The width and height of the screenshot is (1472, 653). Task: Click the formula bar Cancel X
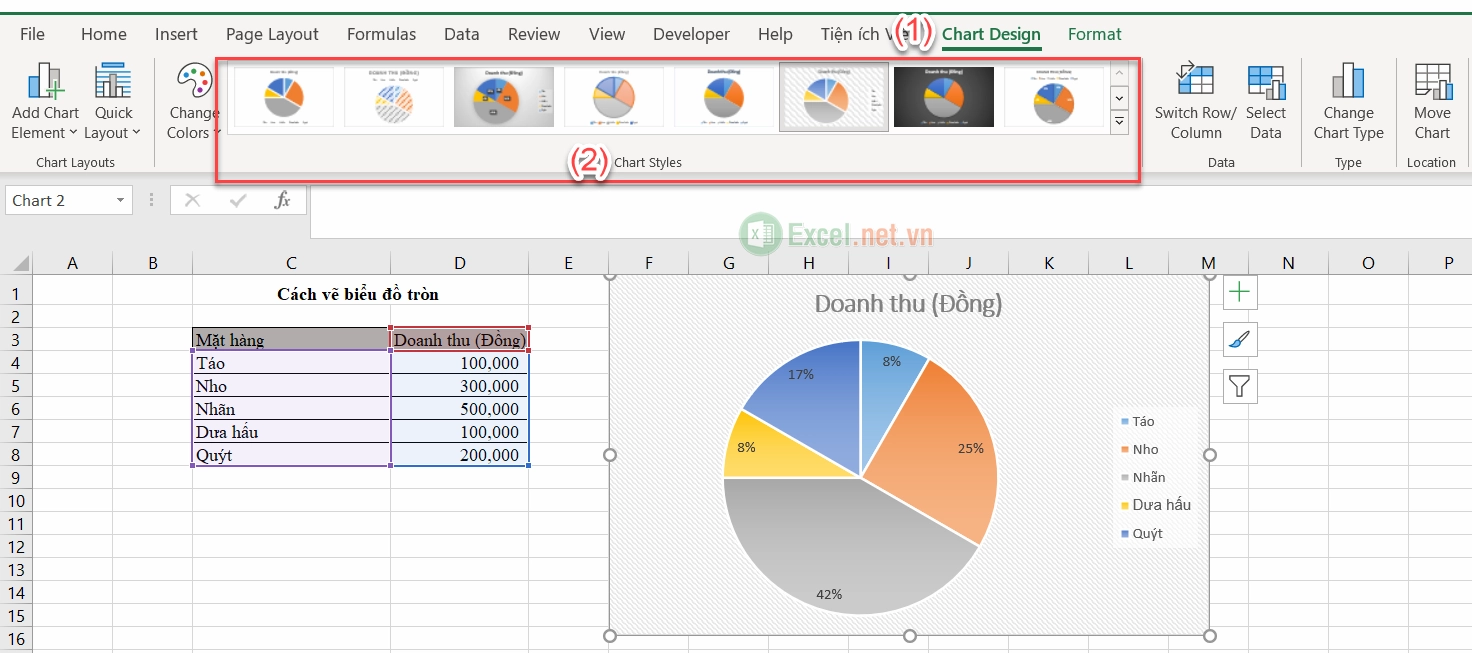192,200
